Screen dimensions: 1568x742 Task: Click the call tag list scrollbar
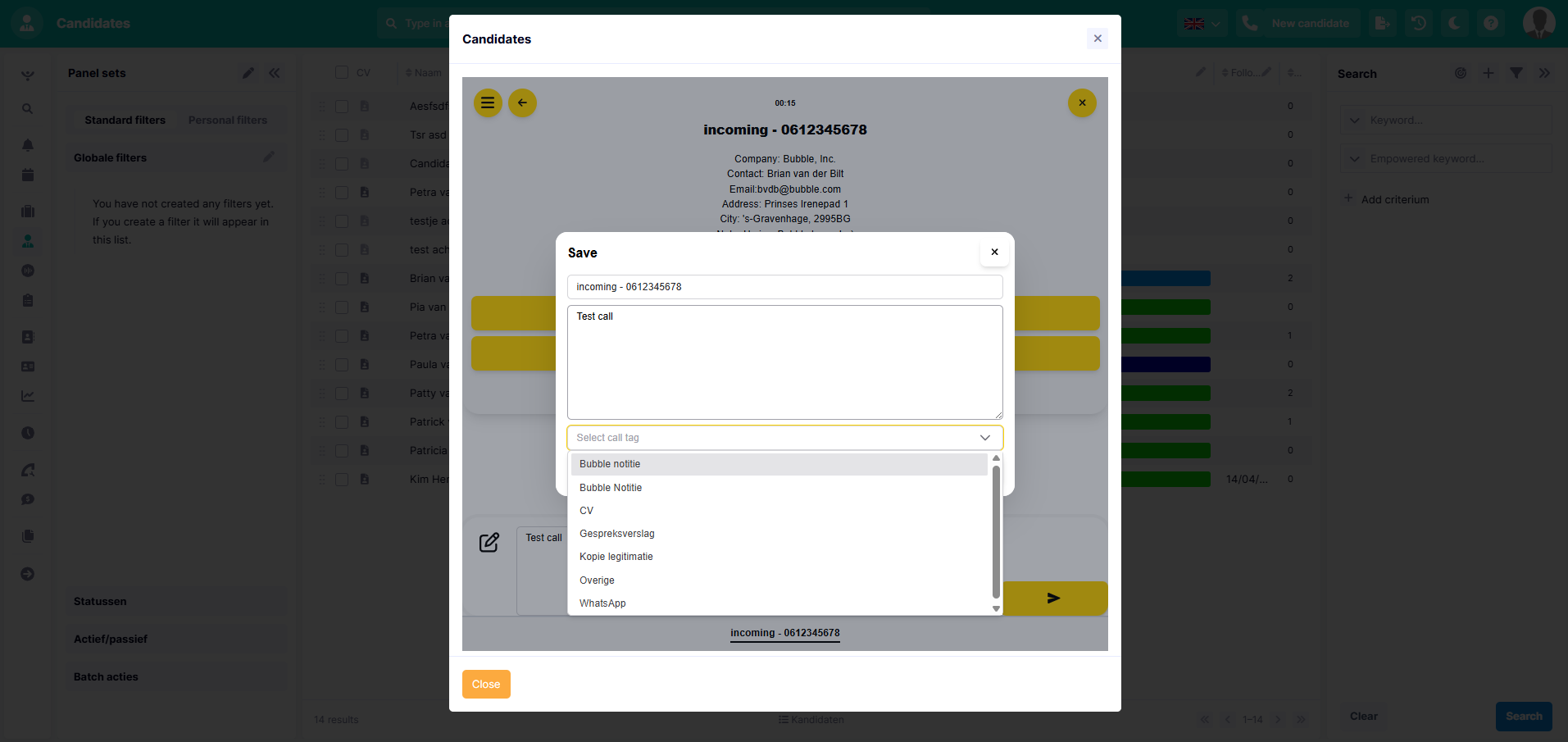(996, 533)
